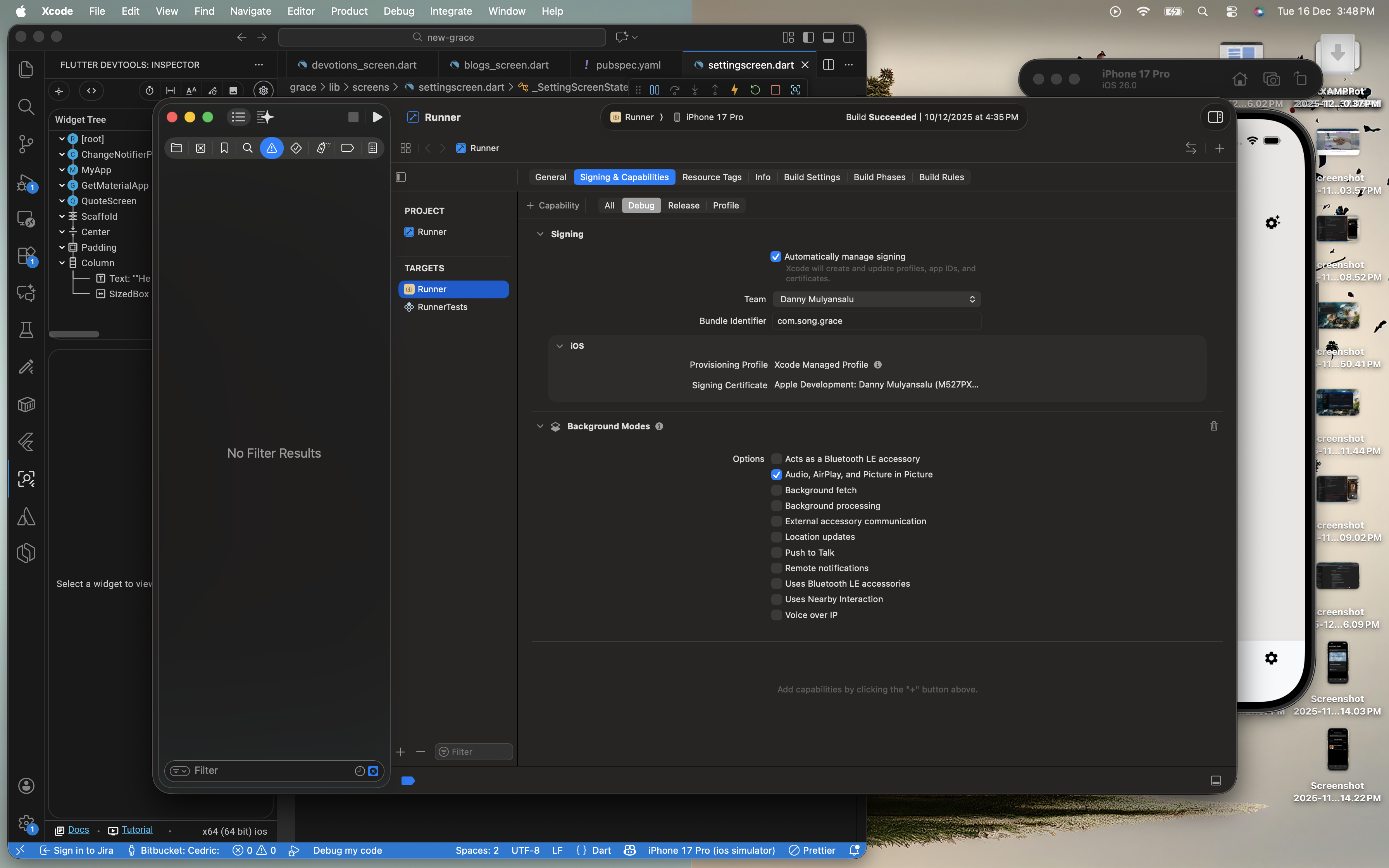Open the Source Control sidebar icon

(x=26, y=143)
